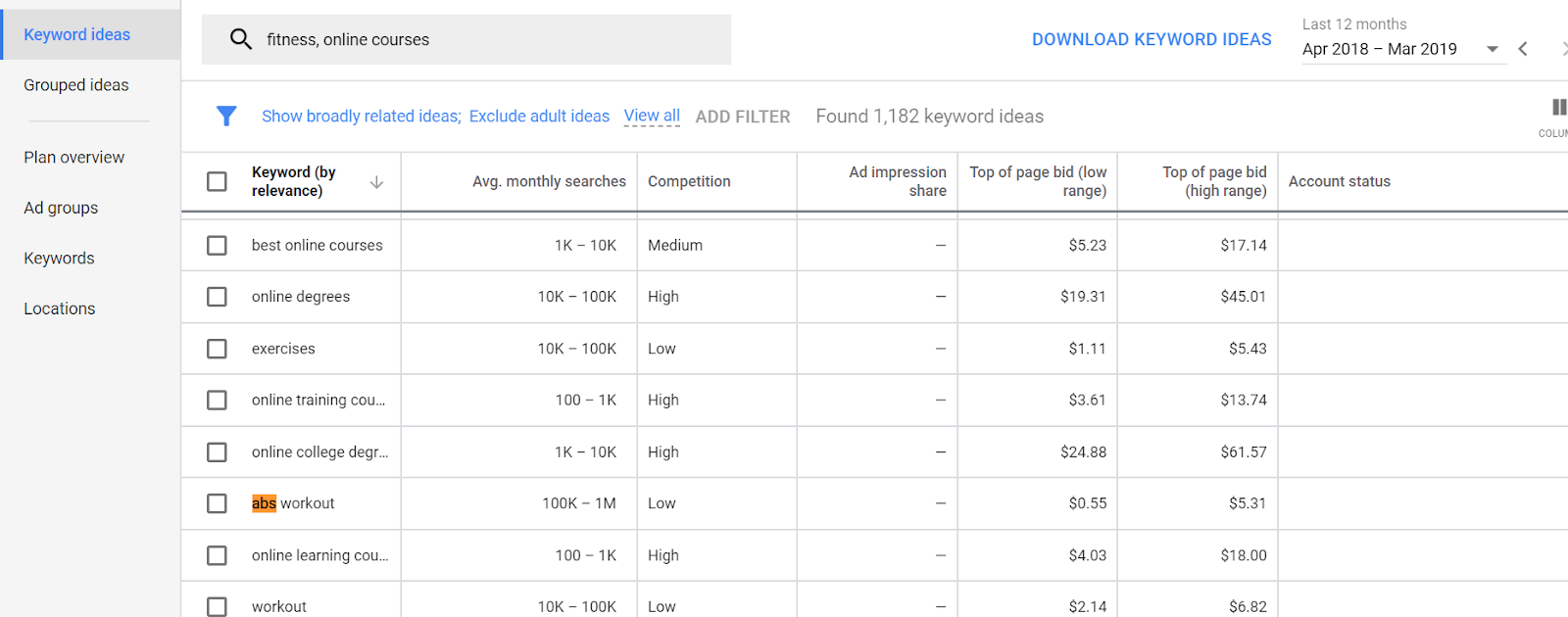Click the Competition column header

tap(689, 182)
